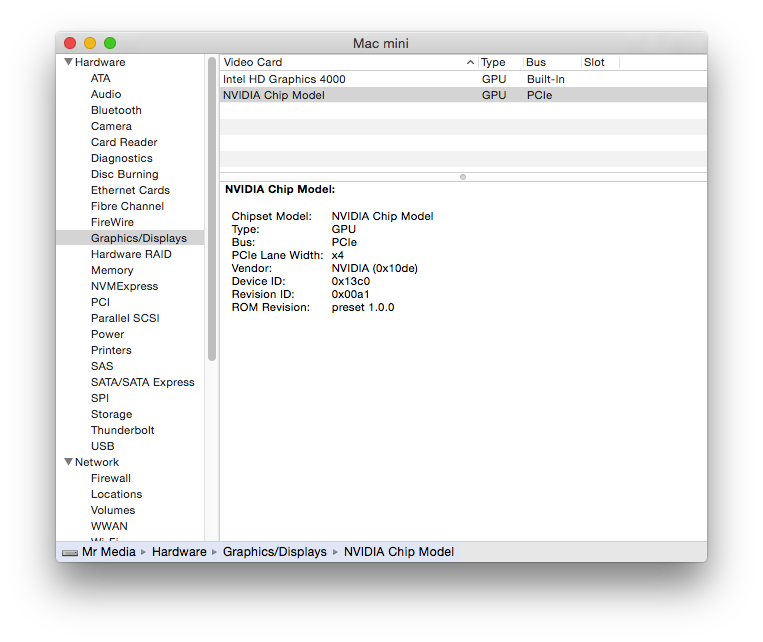
Task: Collapse the Network section triangle
Action: 69,461
